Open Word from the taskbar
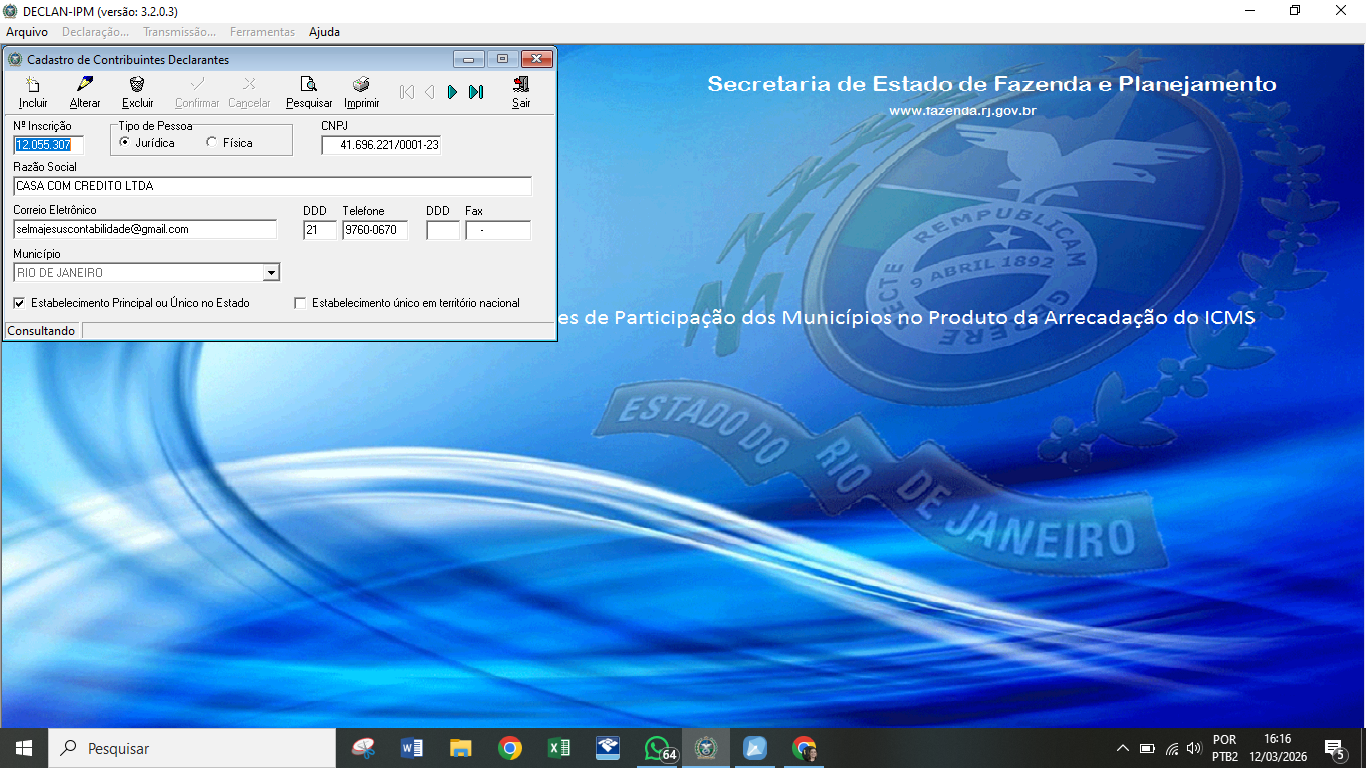The height and width of the screenshot is (768, 1366). 412,748
